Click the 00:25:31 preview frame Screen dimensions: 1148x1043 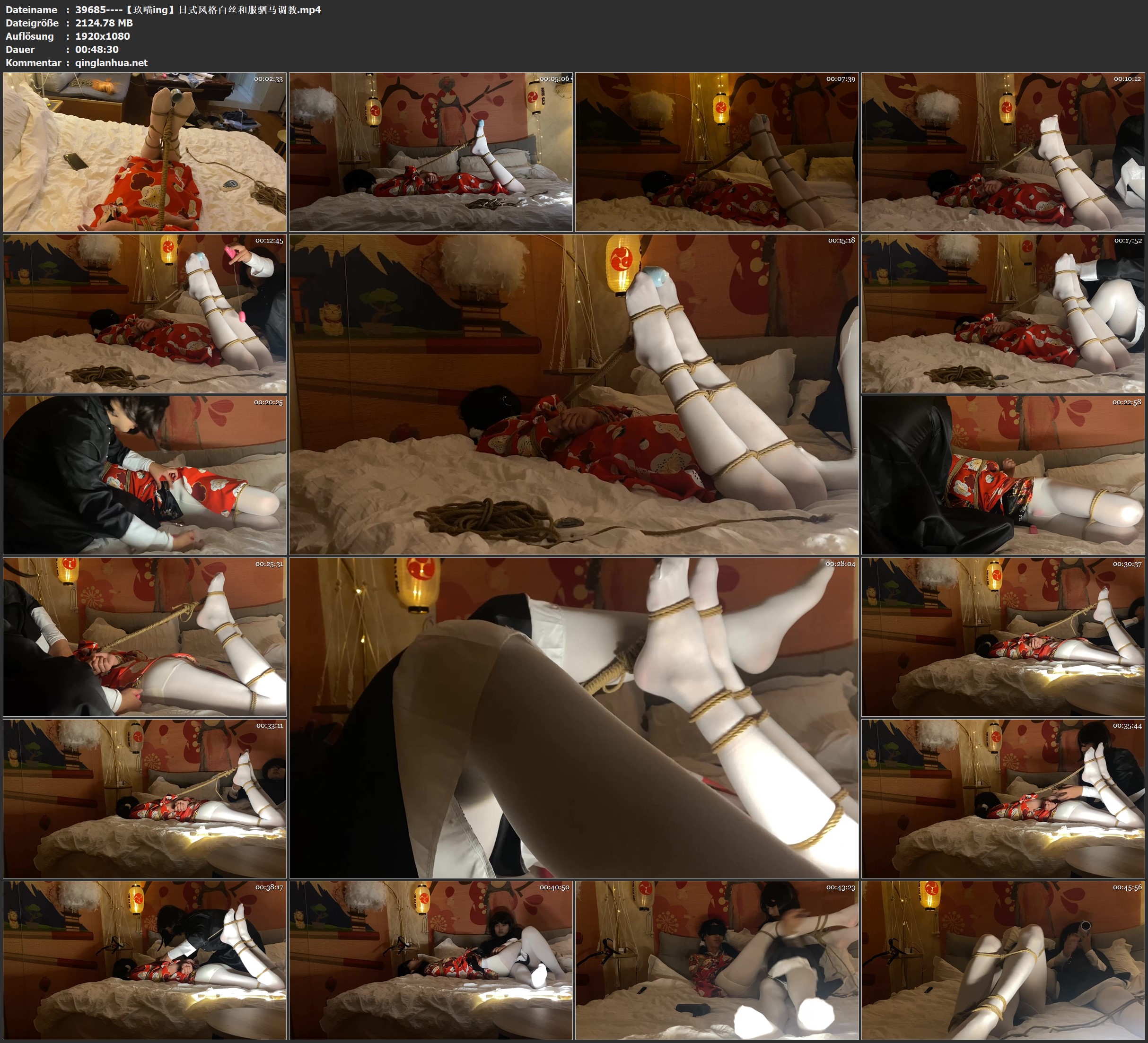[145, 636]
